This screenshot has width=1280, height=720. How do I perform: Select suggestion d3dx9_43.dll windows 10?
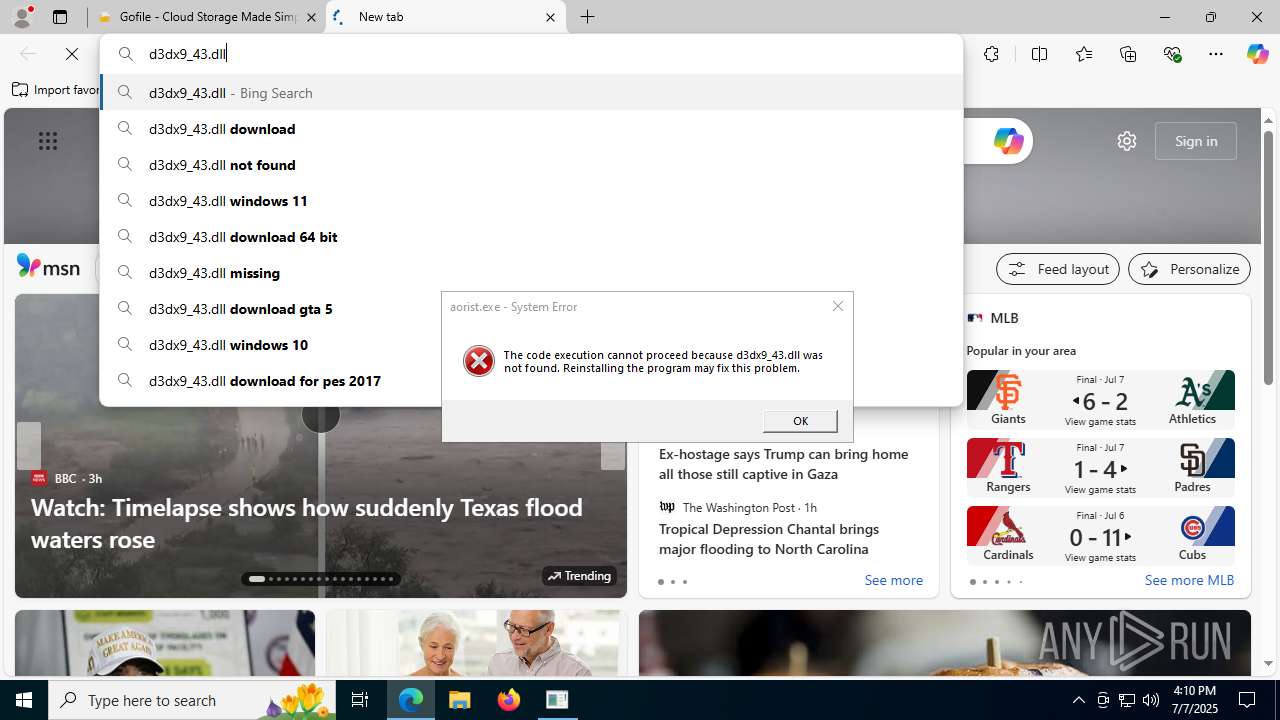[270, 345]
